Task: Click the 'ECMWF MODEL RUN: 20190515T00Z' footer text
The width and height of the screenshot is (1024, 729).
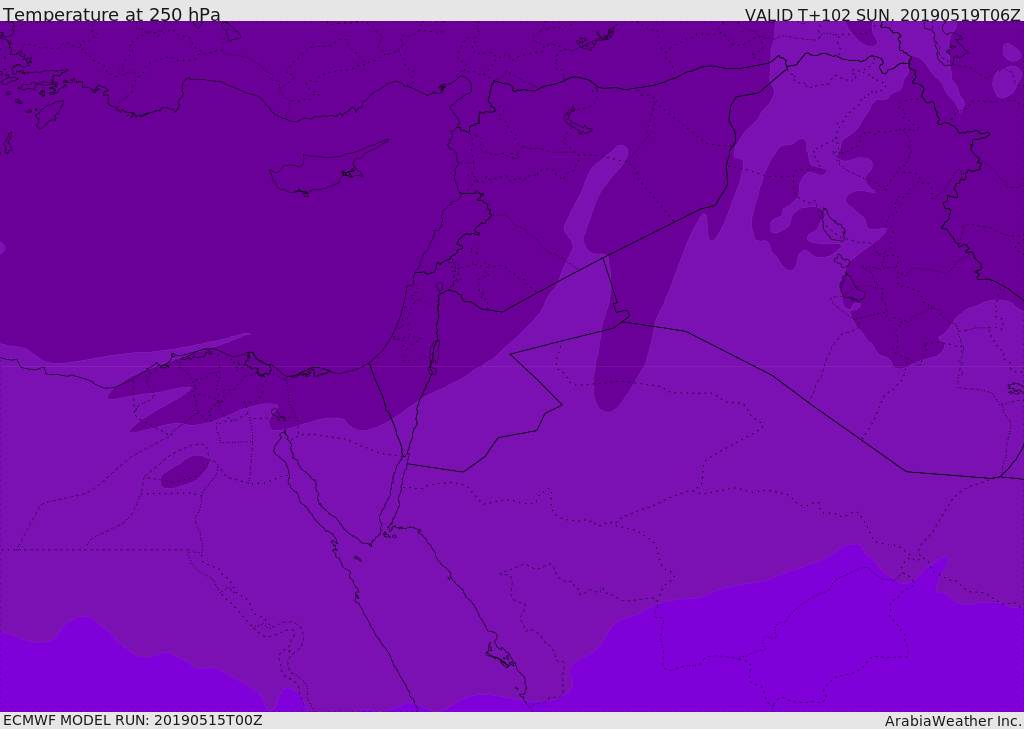Action: coord(133,720)
